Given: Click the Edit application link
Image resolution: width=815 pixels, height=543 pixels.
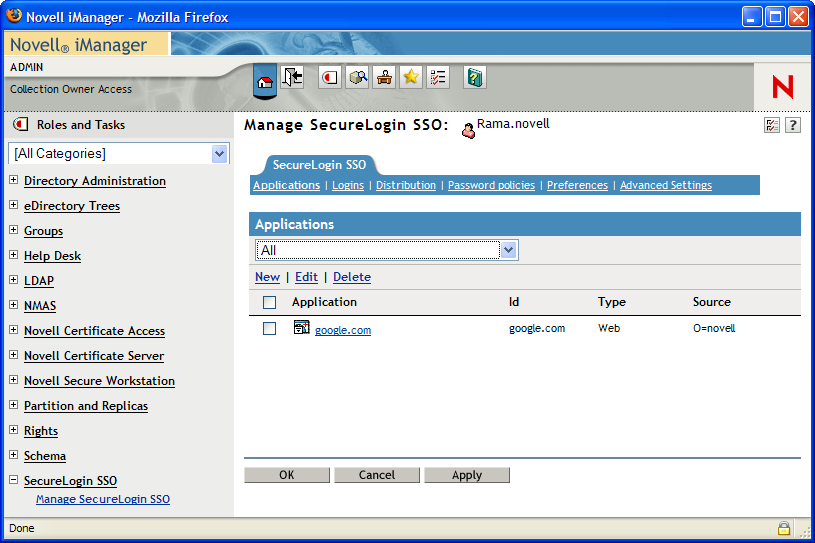Looking at the screenshot, I should pyautogui.click(x=306, y=277).
